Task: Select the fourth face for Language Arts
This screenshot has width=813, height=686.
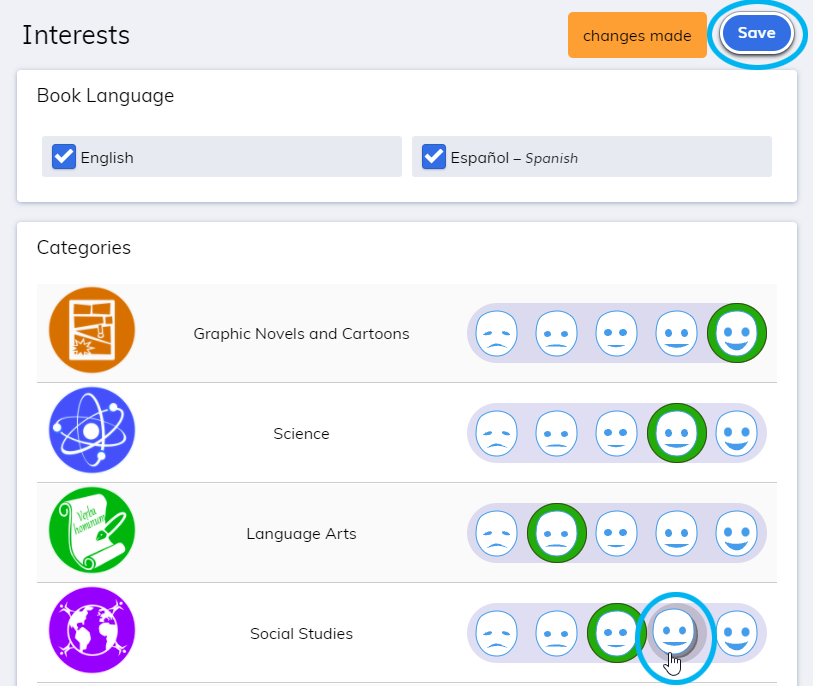Action: (677, 533)
